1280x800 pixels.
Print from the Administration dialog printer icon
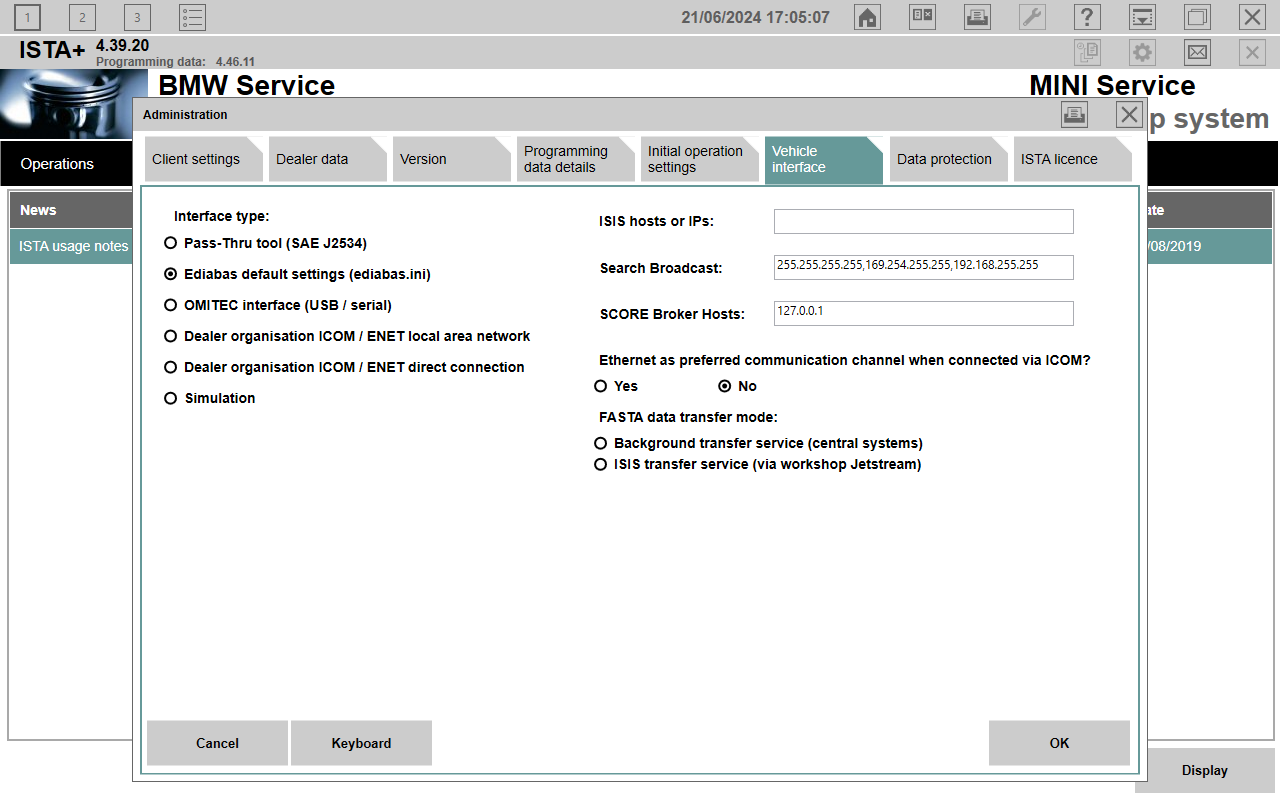pyautogui.click(x=1075, y=115)
